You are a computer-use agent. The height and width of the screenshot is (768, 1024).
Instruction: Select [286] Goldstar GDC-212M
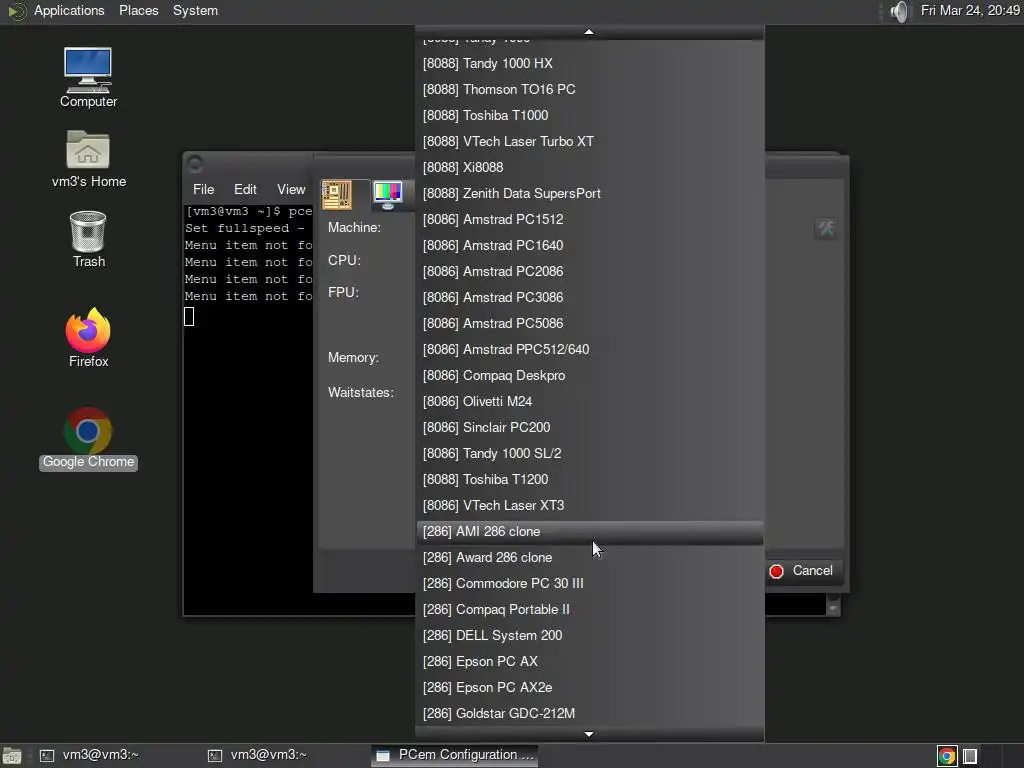(x=590, y=714)
